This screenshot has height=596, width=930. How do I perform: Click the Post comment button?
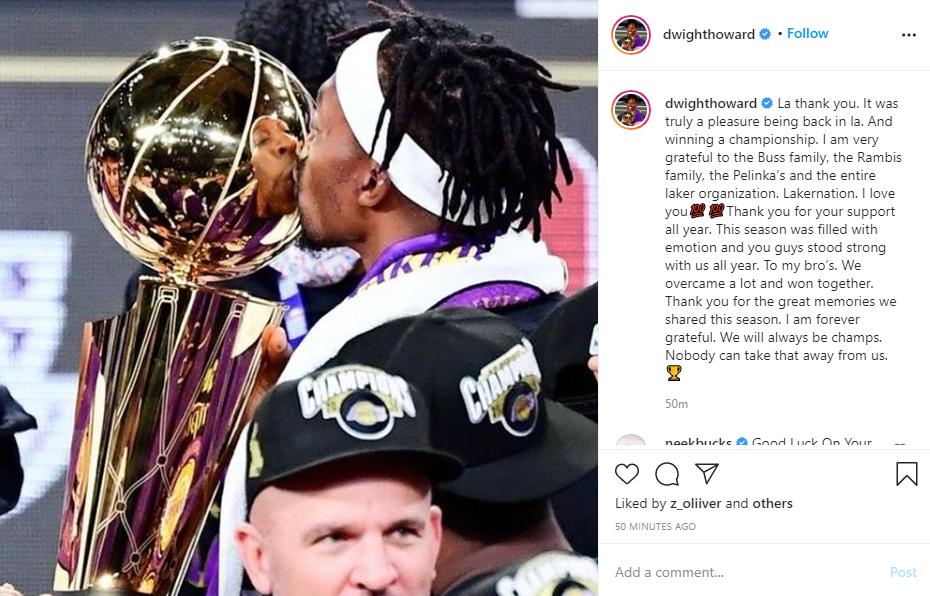903,572
